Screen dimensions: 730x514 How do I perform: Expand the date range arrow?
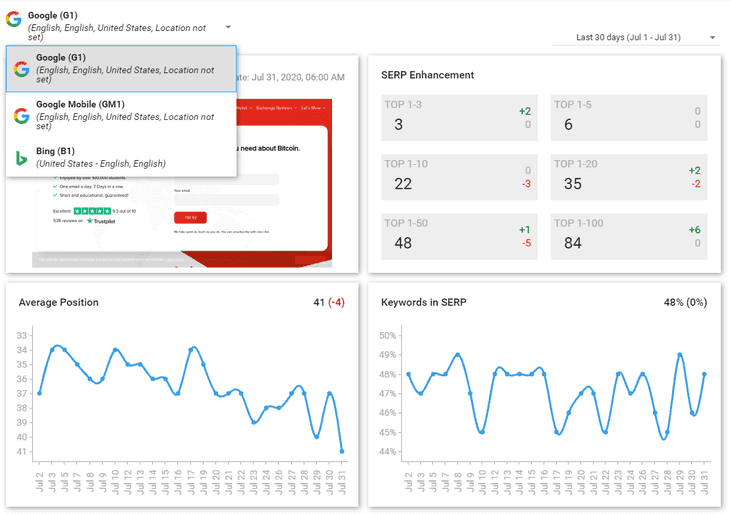(x=712, y=37)
